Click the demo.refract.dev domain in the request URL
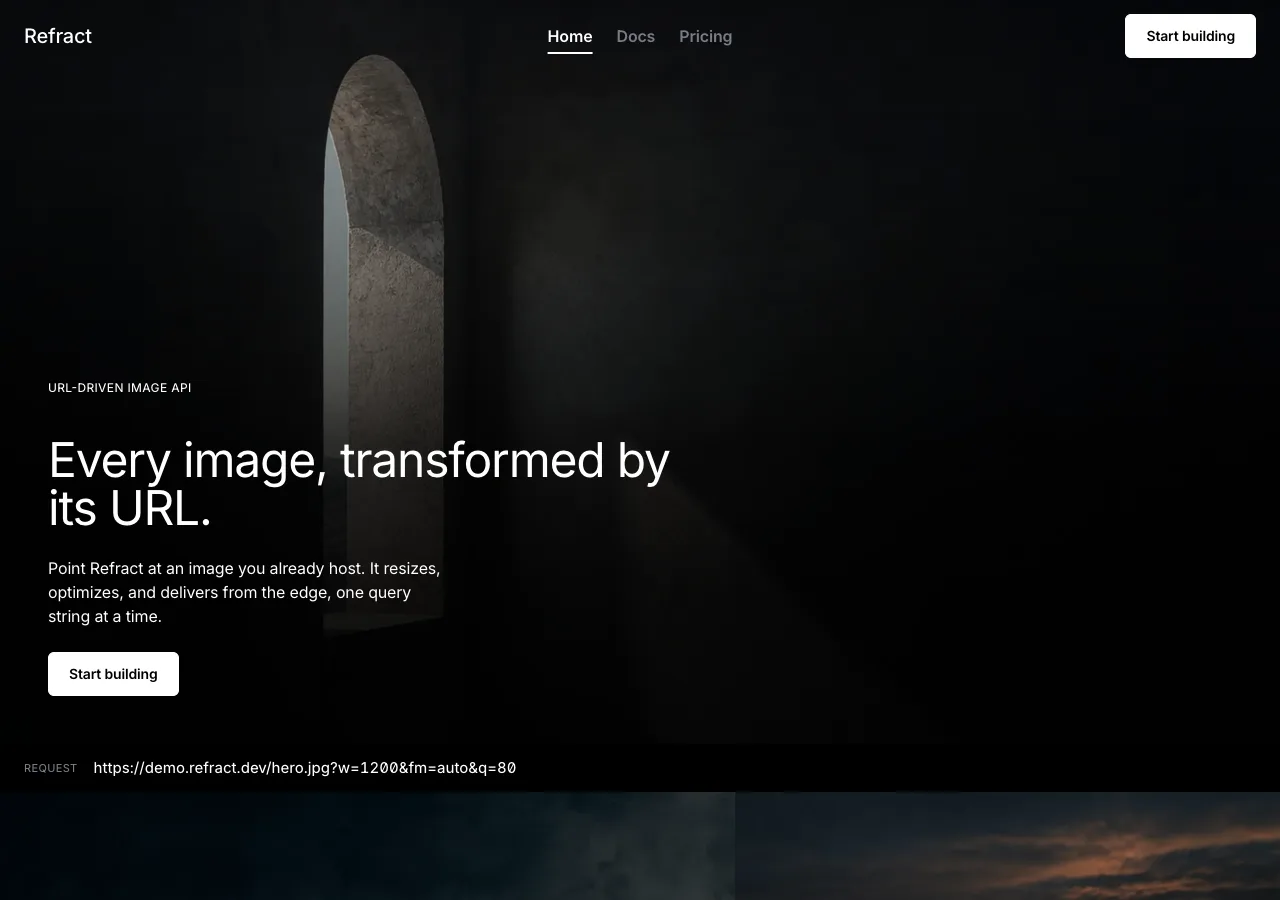 [x=207, y=768]
